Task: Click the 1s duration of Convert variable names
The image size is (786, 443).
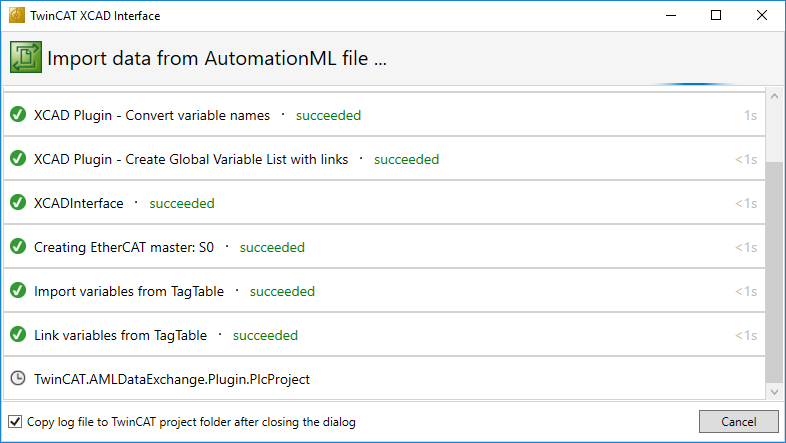Action: pyautogui.click(x=750, y=115)
